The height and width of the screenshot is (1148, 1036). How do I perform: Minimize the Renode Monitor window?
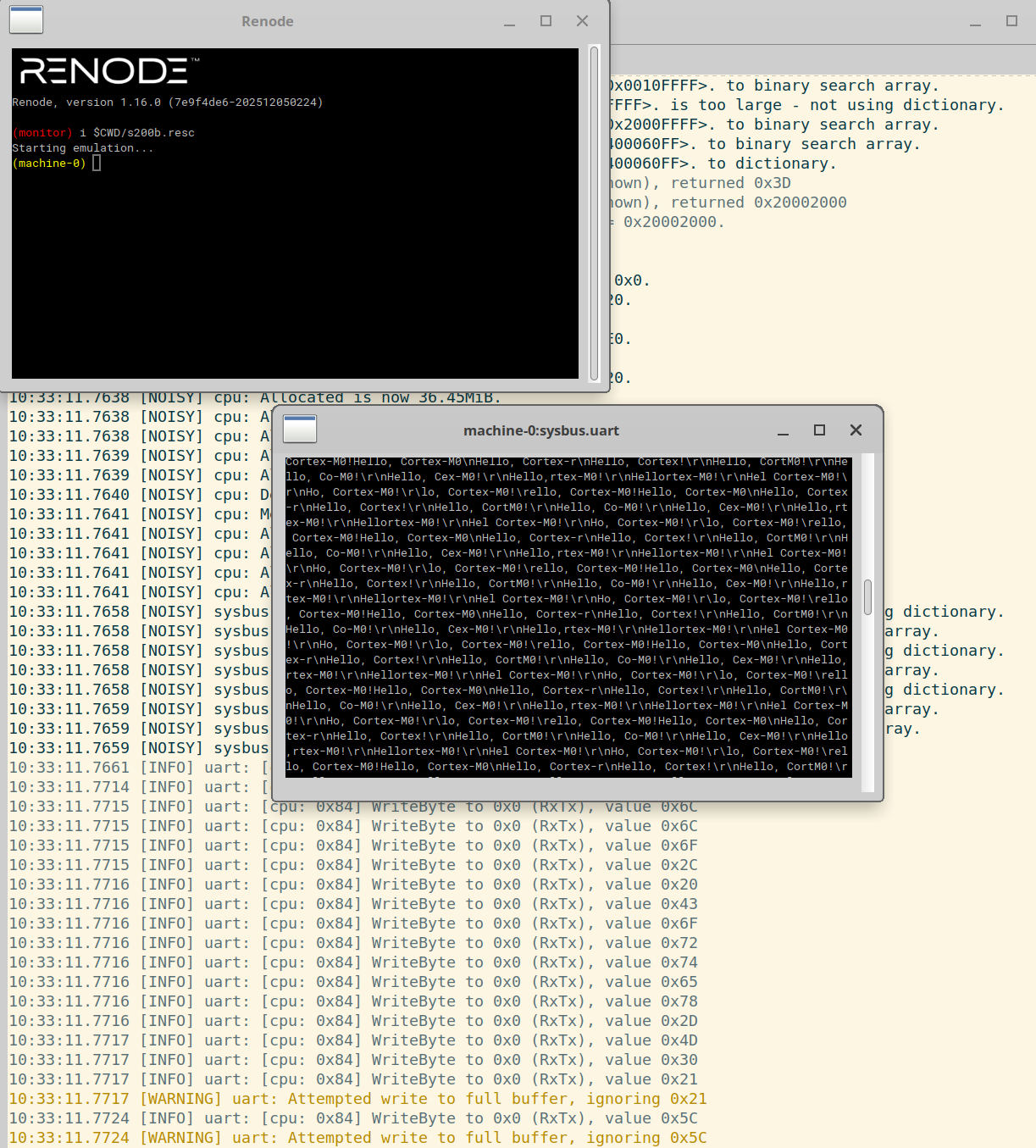[508, 21]
